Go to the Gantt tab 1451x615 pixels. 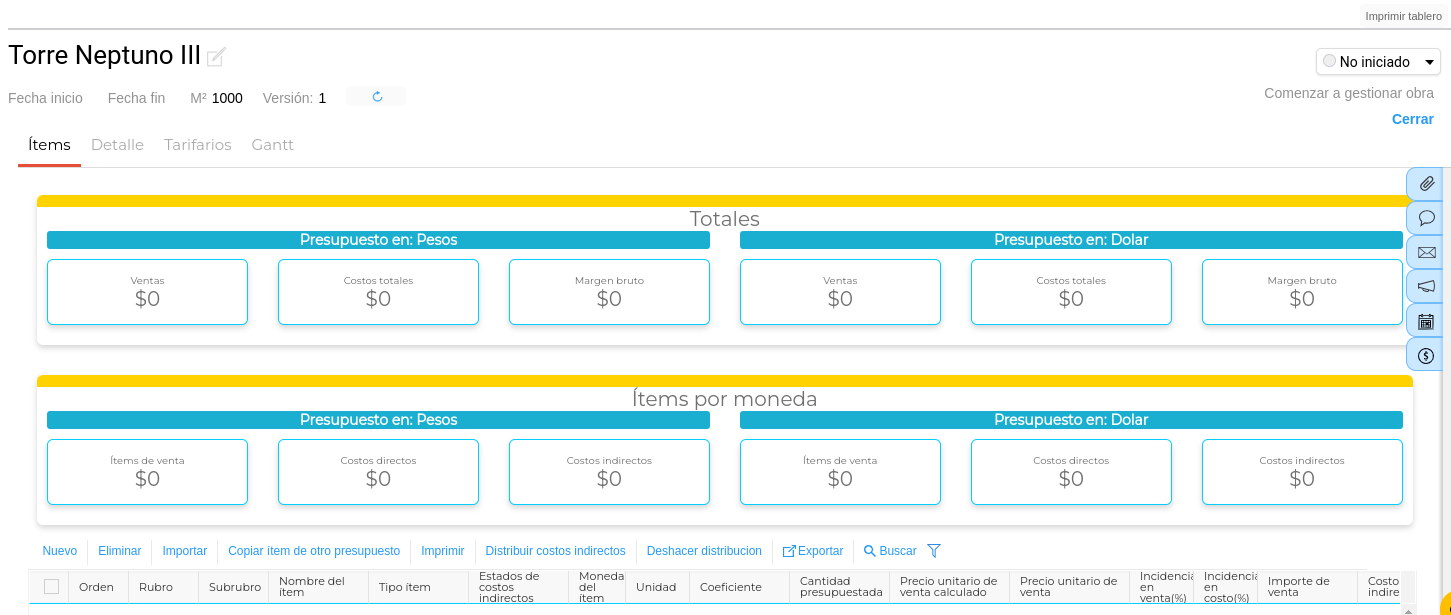(273, 145)
